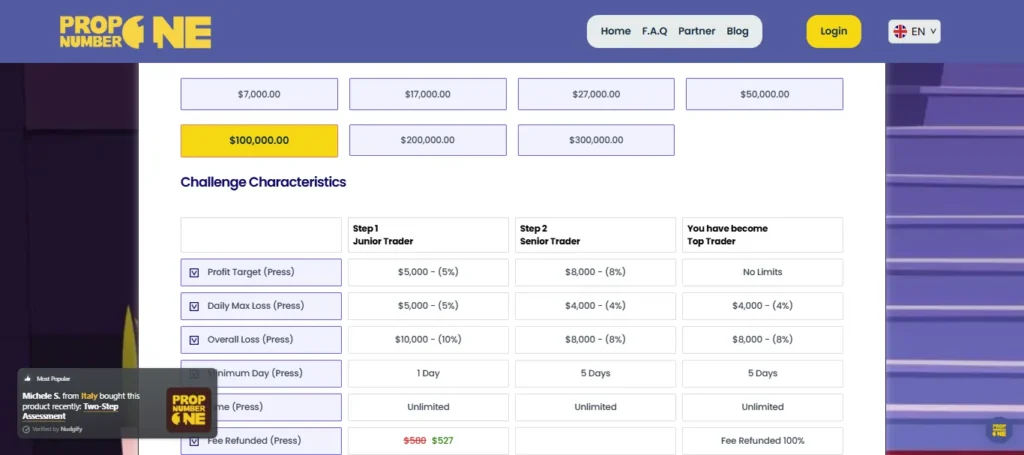Click the Step 2 5 Days cell
The image size is (1024, 455).
click(595, 373)
